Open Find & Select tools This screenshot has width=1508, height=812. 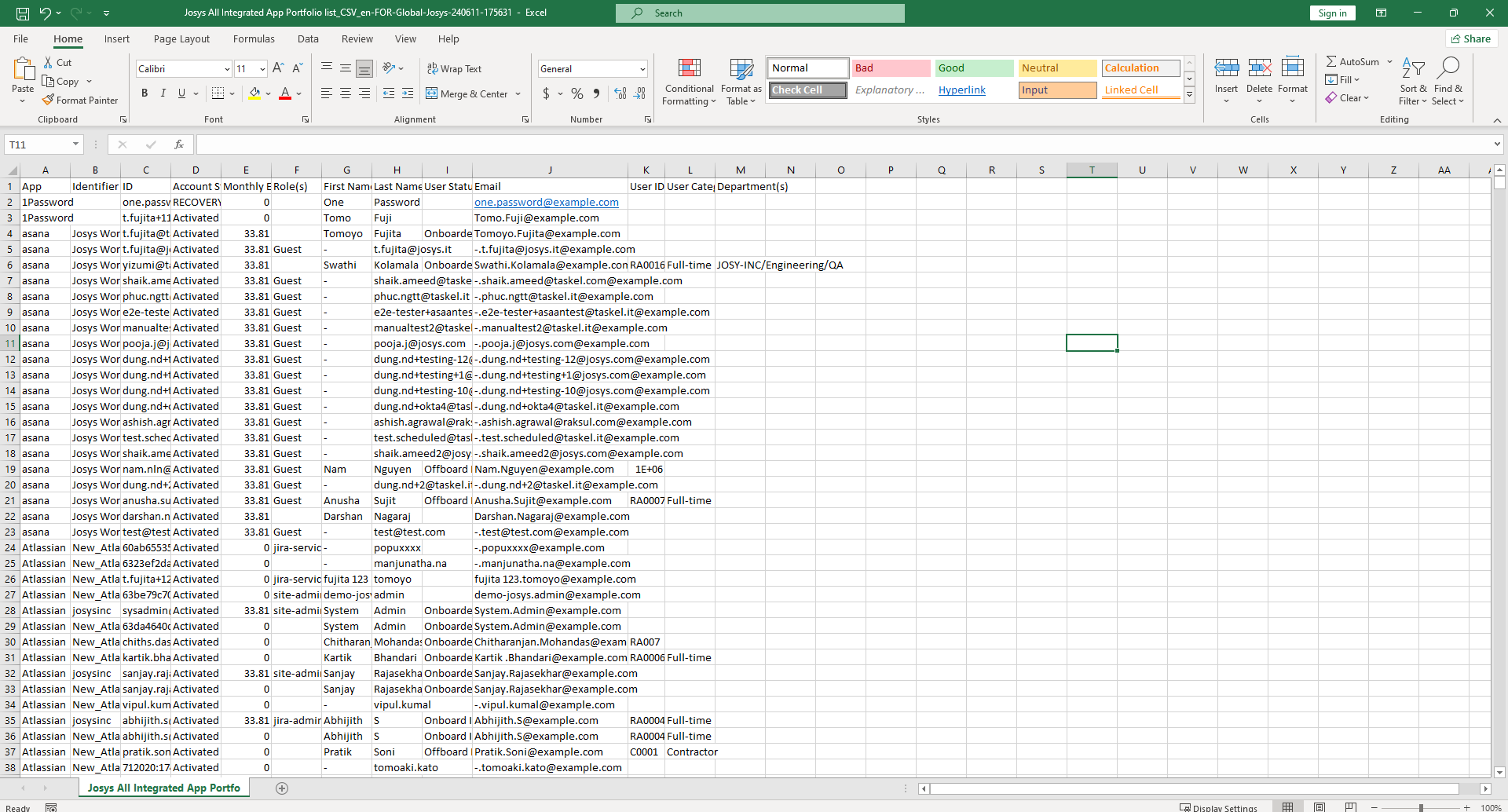1448,82
